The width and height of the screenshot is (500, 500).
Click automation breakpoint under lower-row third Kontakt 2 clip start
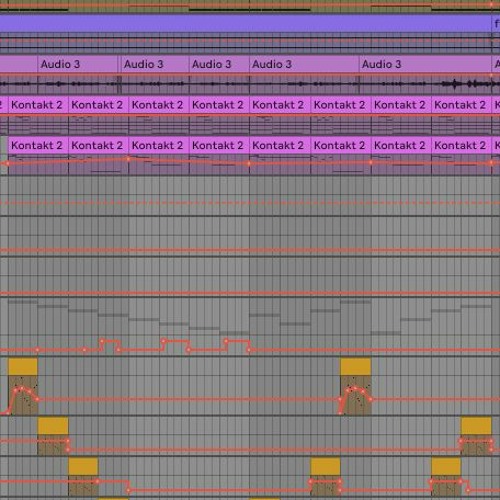pos(128,159)
